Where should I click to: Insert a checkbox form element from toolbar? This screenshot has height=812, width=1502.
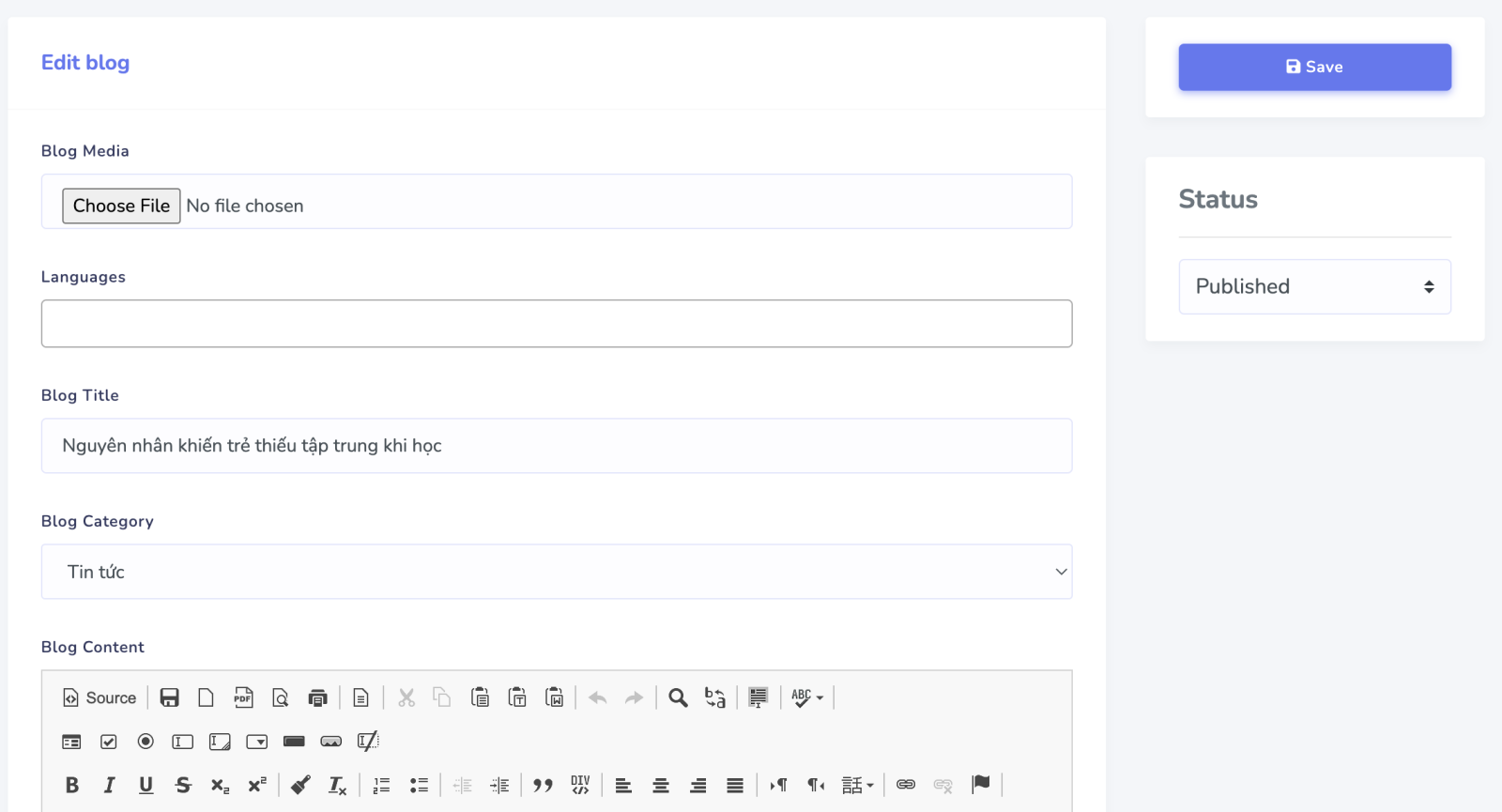[109, 742]
